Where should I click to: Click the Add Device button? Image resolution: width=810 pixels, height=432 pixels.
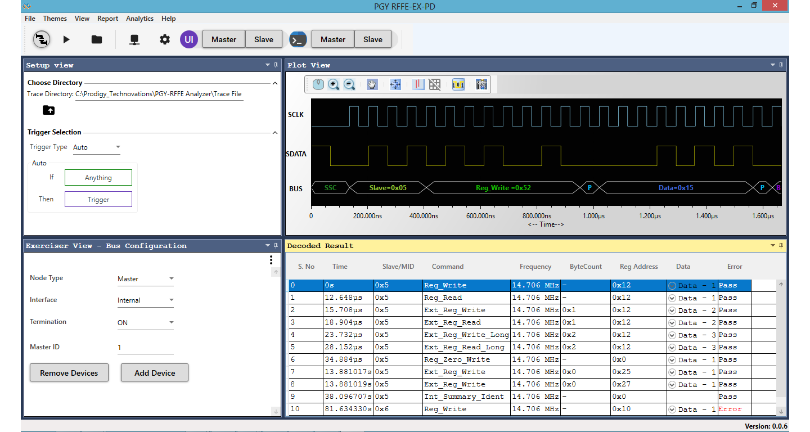click(154, 373)
